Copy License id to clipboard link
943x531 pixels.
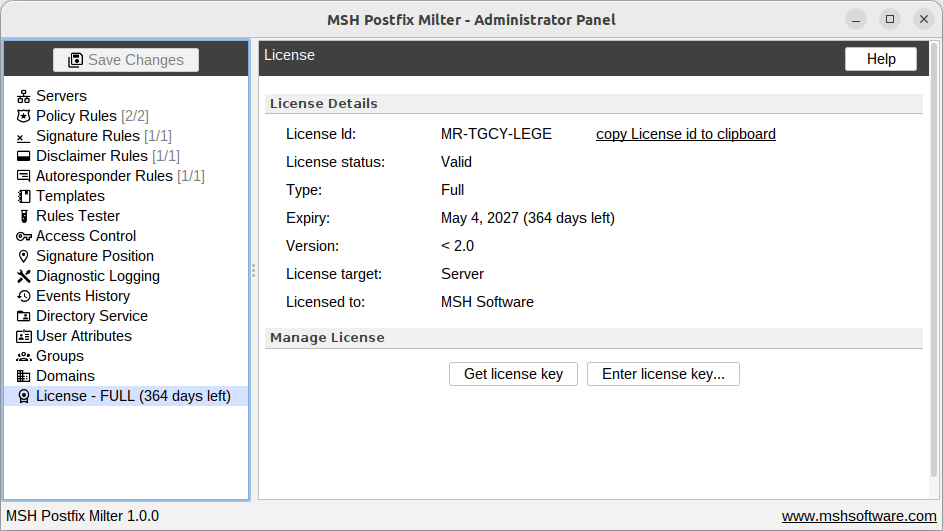(x=686, y=134)
